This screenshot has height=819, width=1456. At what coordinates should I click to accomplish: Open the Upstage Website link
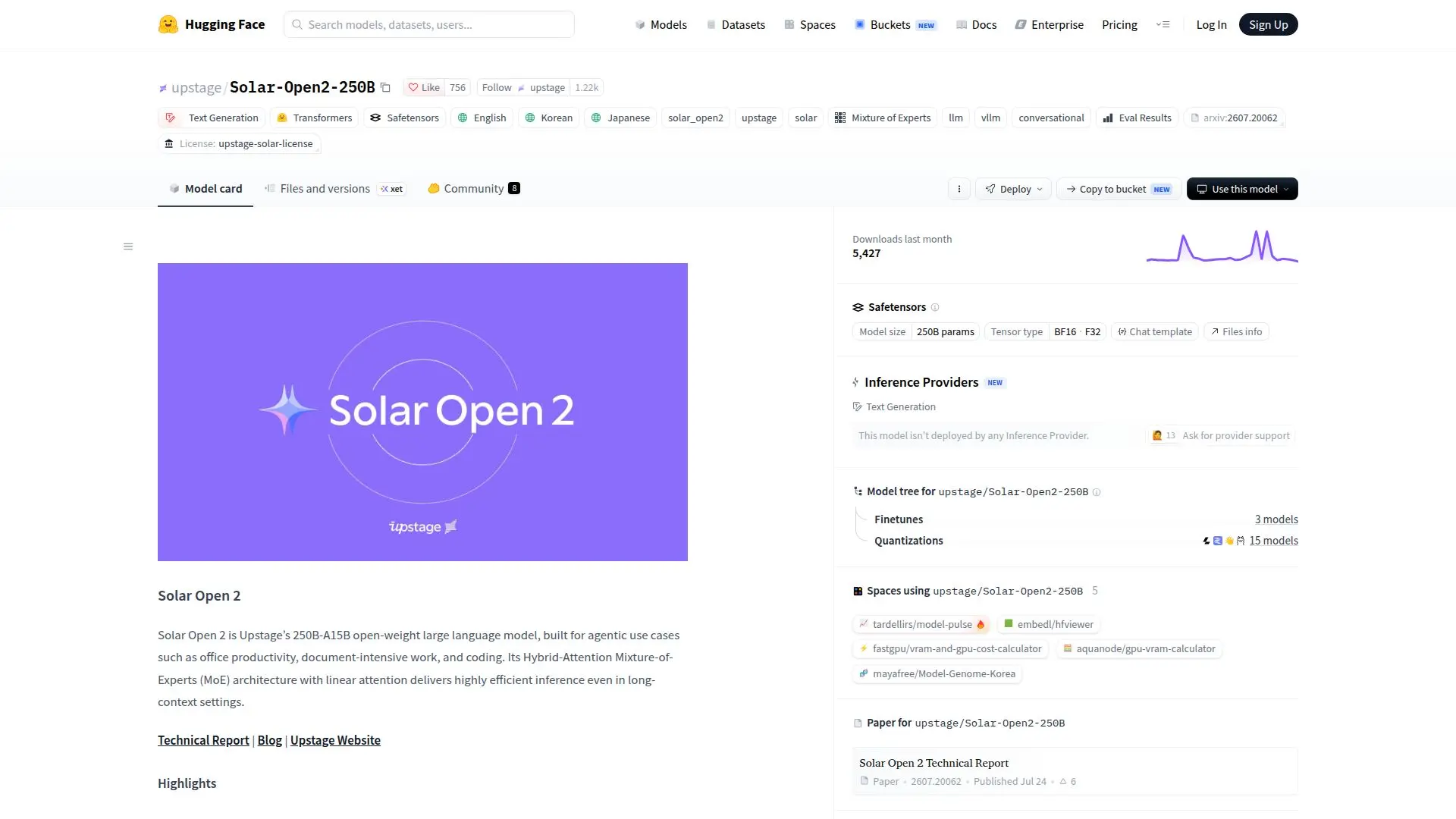(x=335, y=740)
